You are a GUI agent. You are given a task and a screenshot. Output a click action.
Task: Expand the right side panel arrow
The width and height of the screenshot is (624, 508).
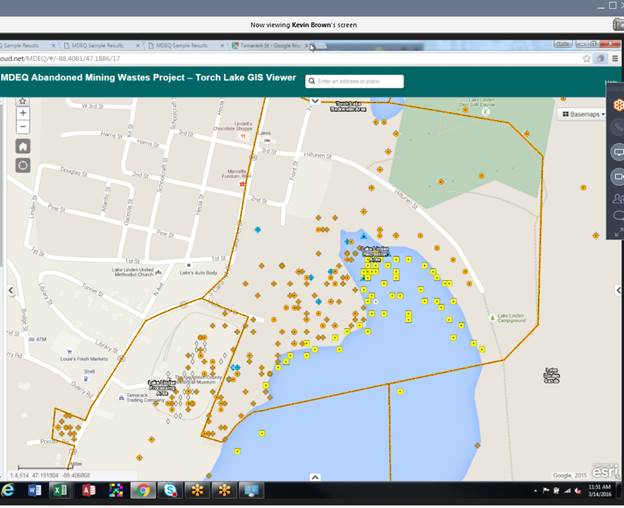pyautogui.click(x=619, y=290)
